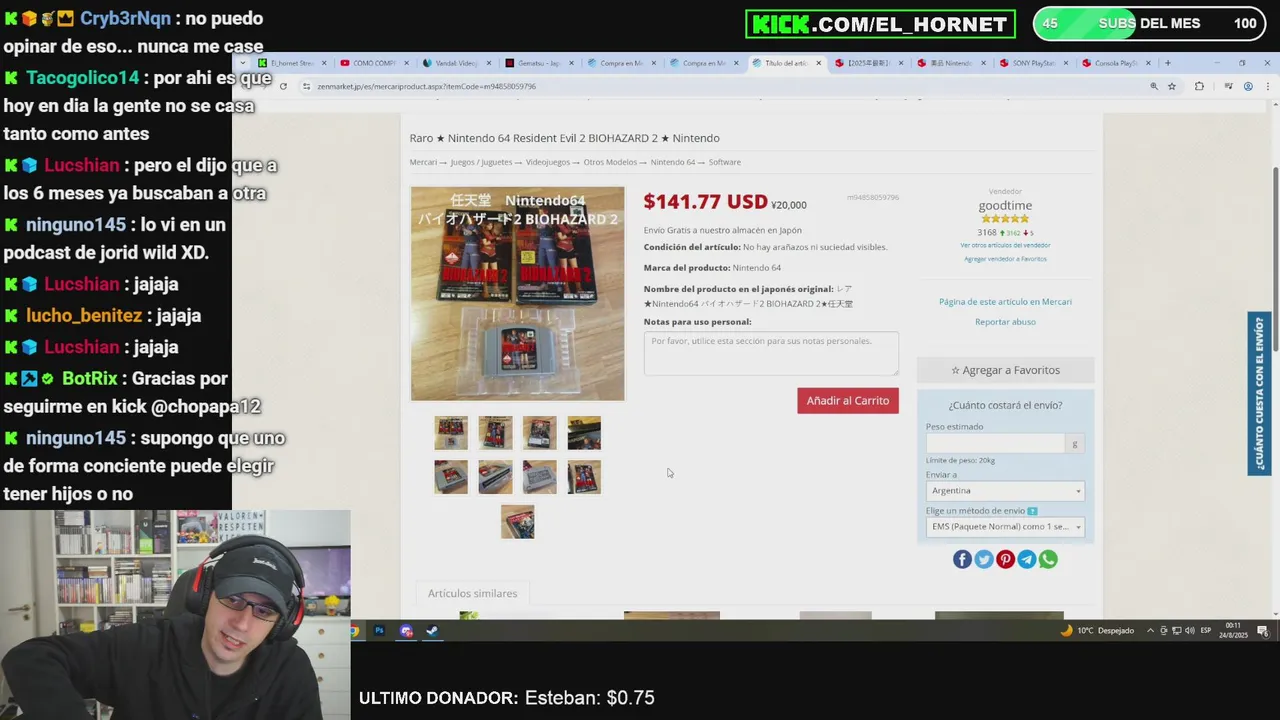
Task: Open volume control in system tray
Action: coord(1189,631)
